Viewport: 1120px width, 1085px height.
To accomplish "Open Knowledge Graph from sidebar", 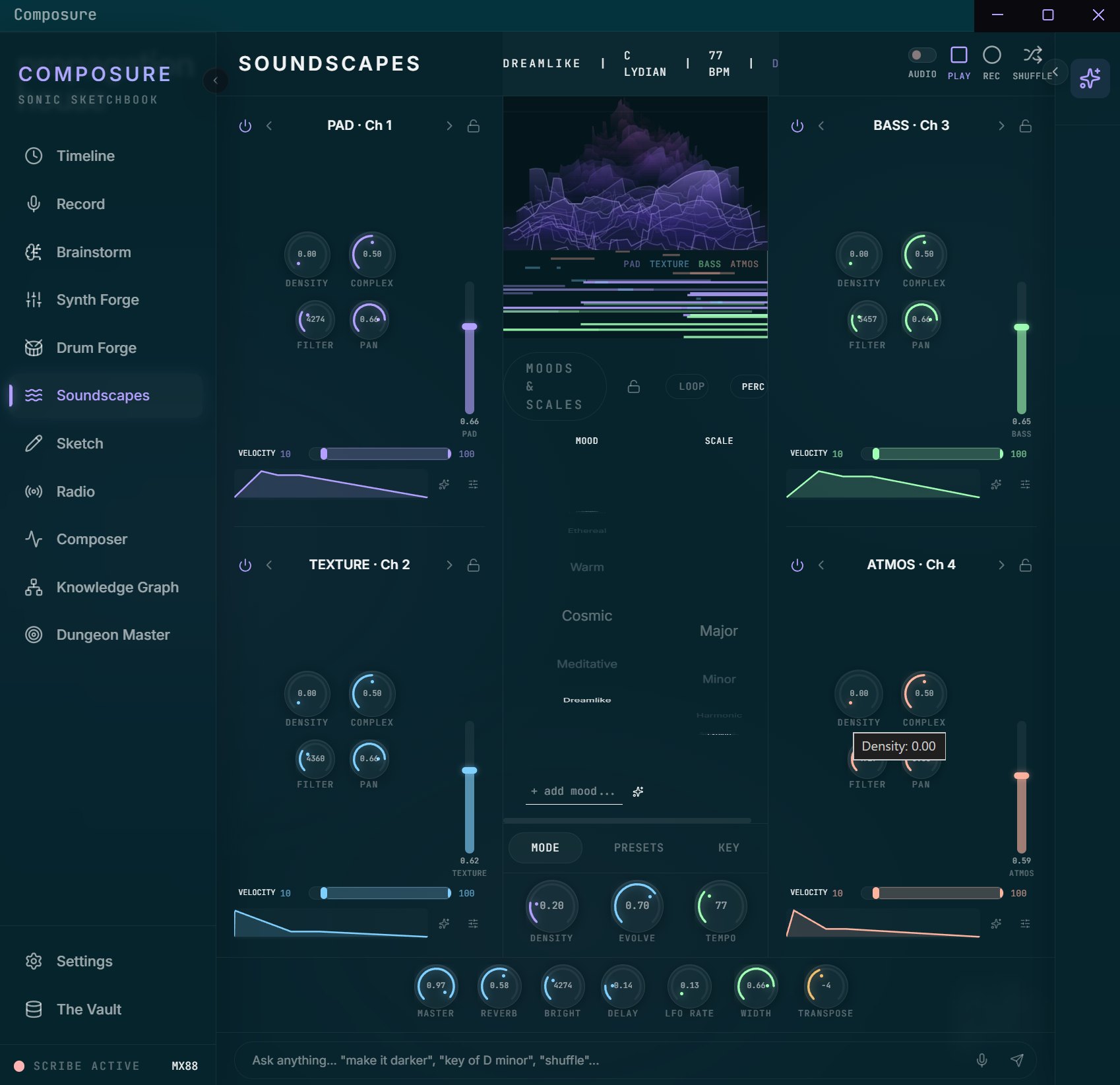I will [107, 587].
